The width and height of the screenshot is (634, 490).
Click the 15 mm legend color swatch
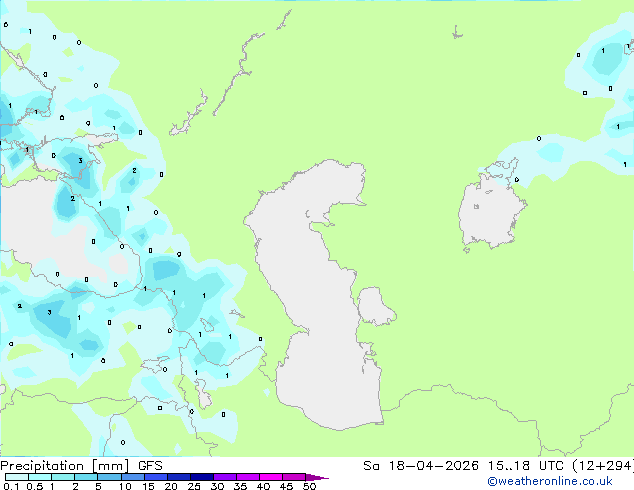pos(155,477)
